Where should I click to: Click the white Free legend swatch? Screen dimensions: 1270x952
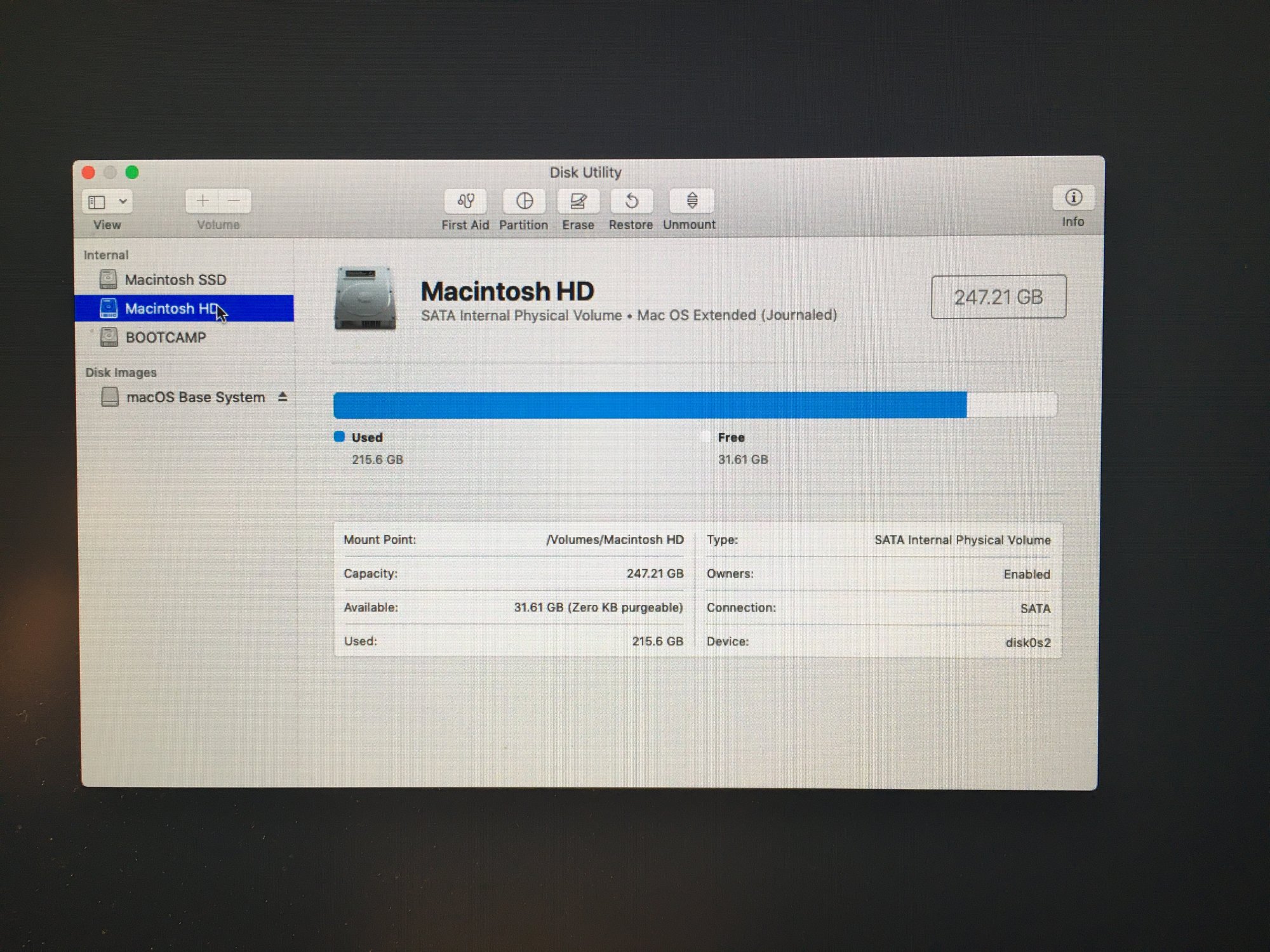tap(705, 436)
